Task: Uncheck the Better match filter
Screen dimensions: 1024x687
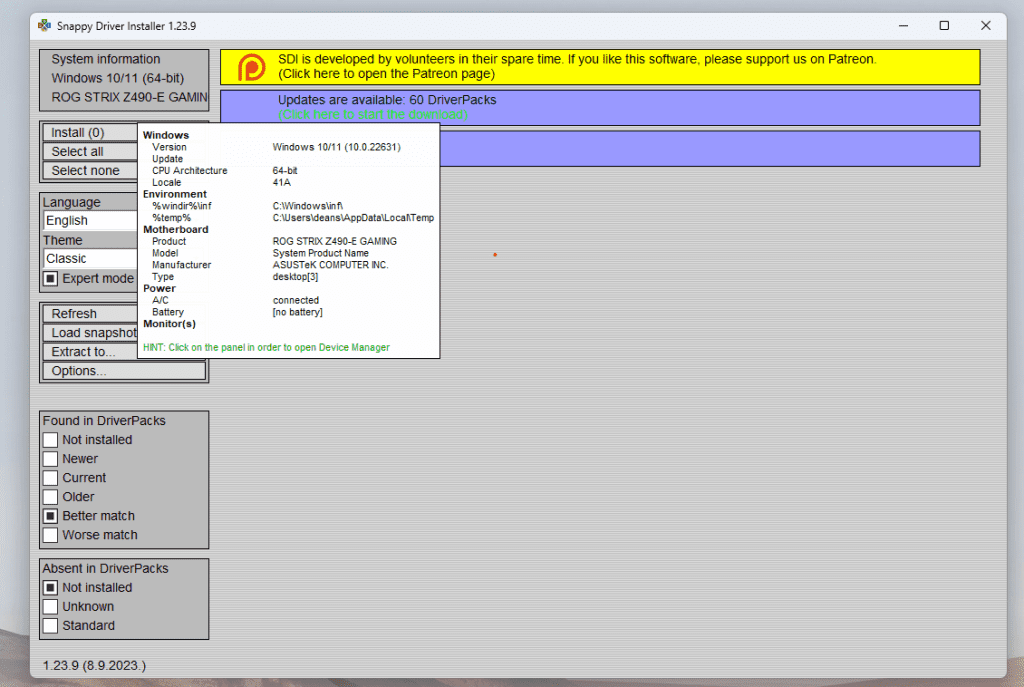Action: click(50, 516)
